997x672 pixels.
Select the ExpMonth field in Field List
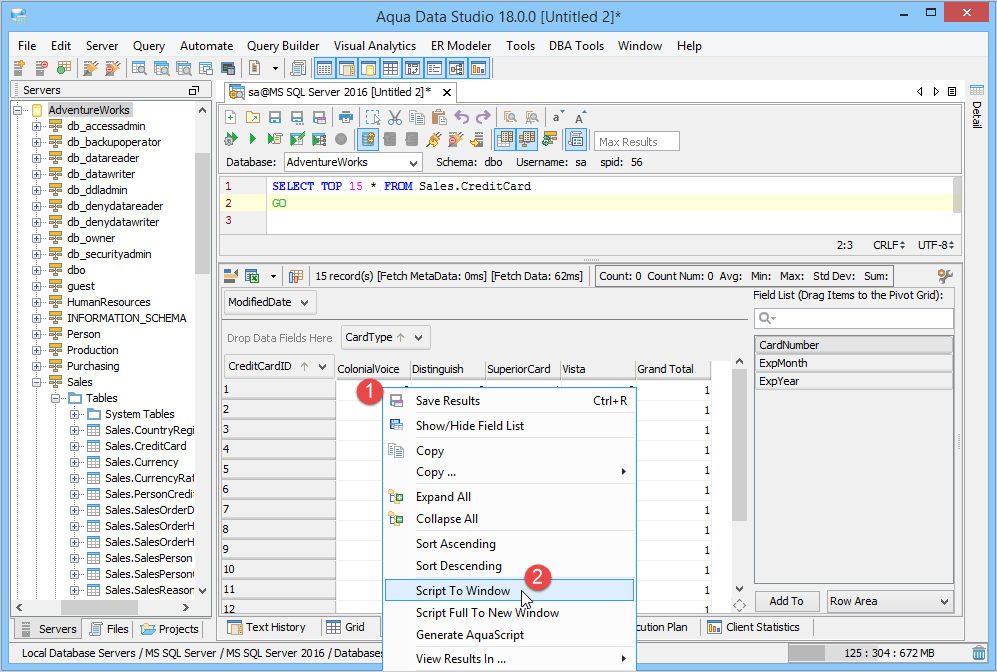pyautogui.click(x=853, y=363)
